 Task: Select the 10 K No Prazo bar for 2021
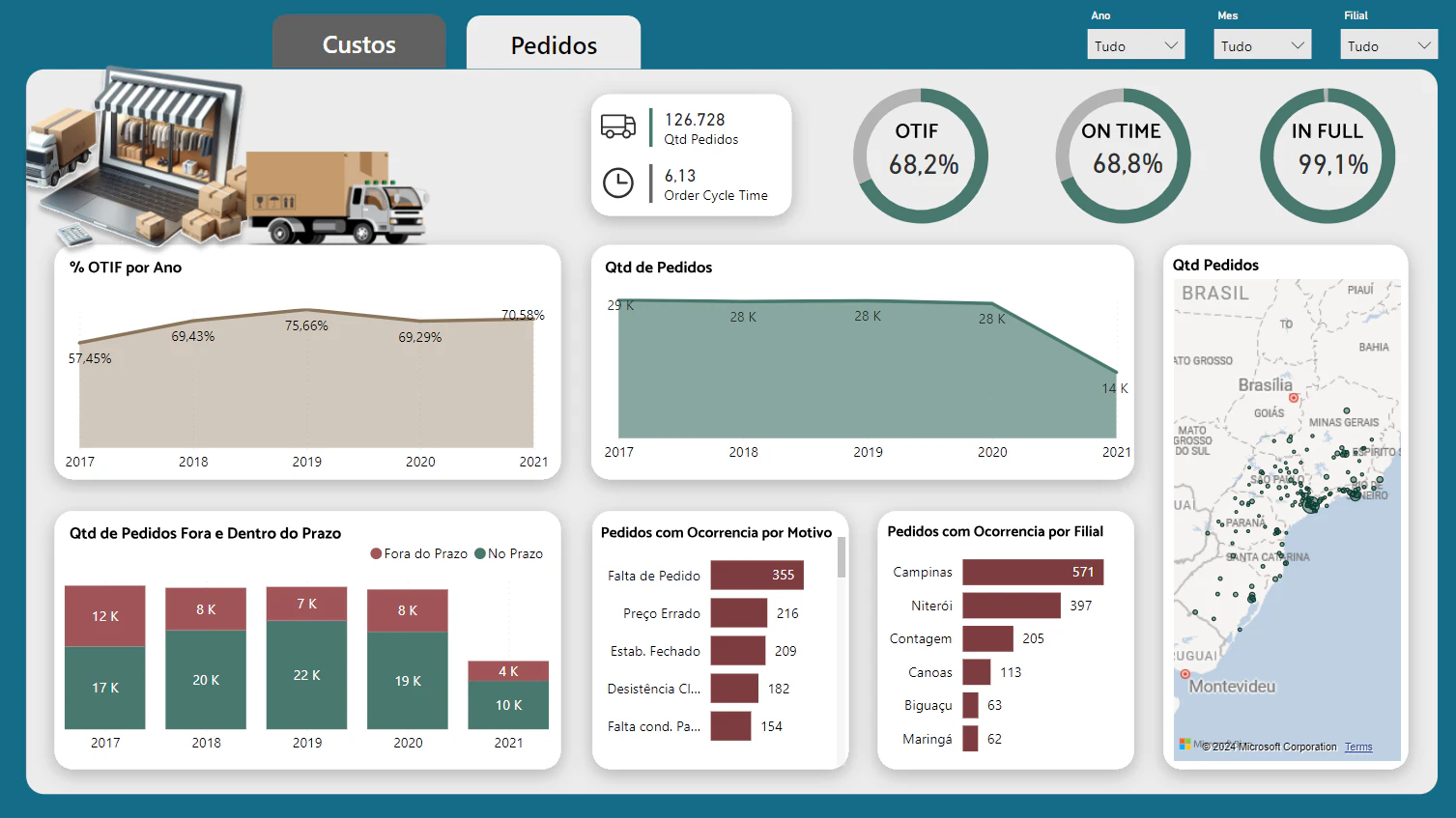(508, 705)
